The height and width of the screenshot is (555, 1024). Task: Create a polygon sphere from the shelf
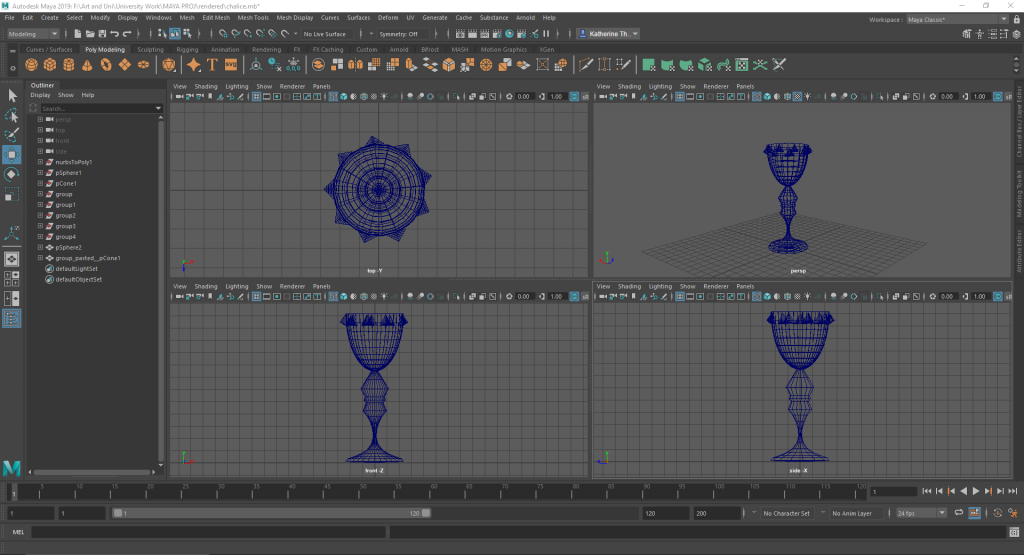click(33, 65)
